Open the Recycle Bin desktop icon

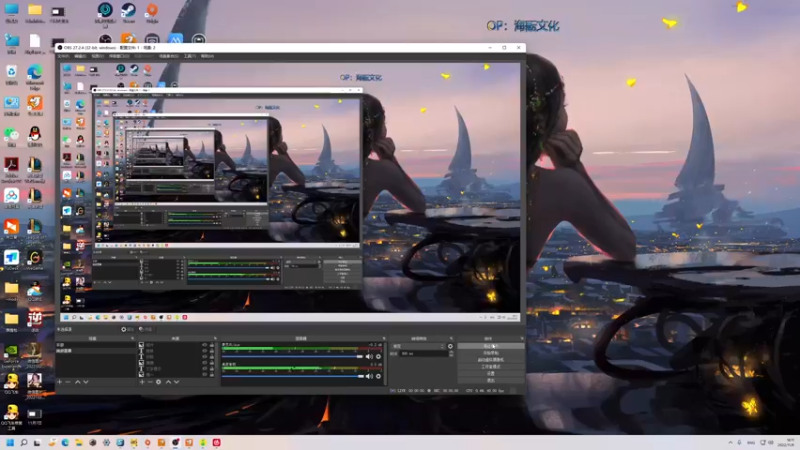[11, 74]
